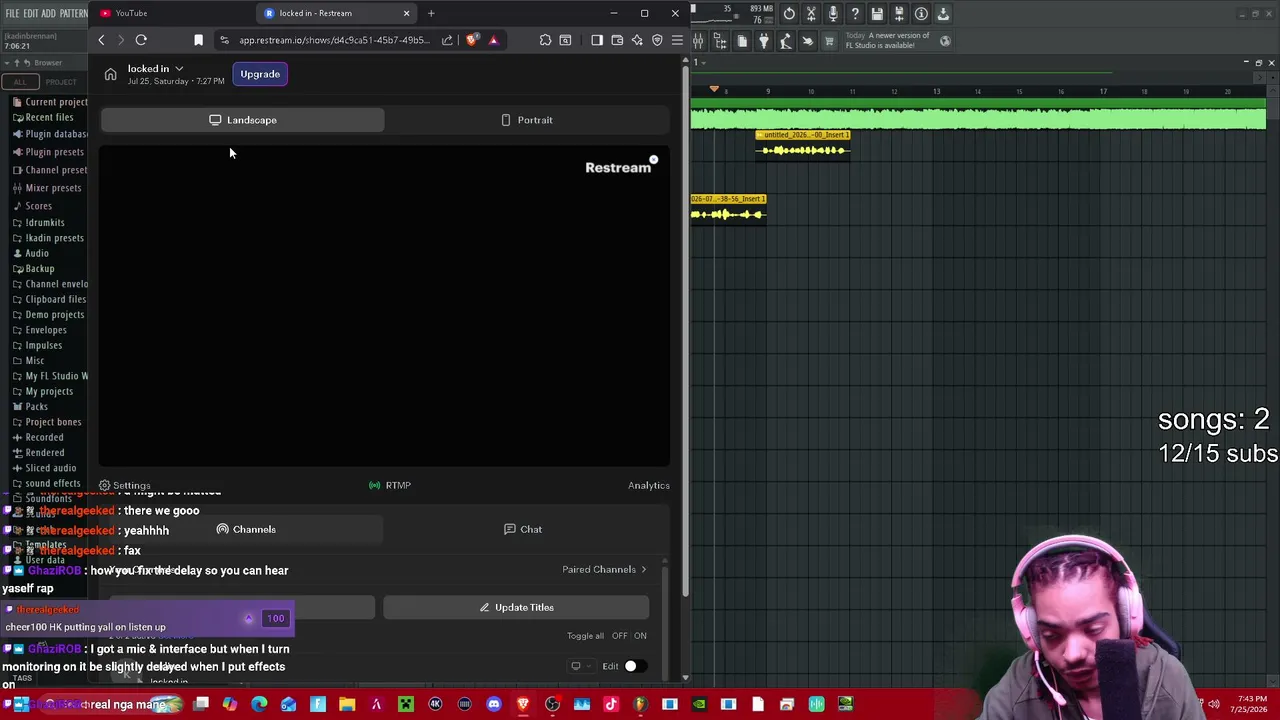Open the RTMP option
Screen dimensions: 1280x720
tap(390, 486)
